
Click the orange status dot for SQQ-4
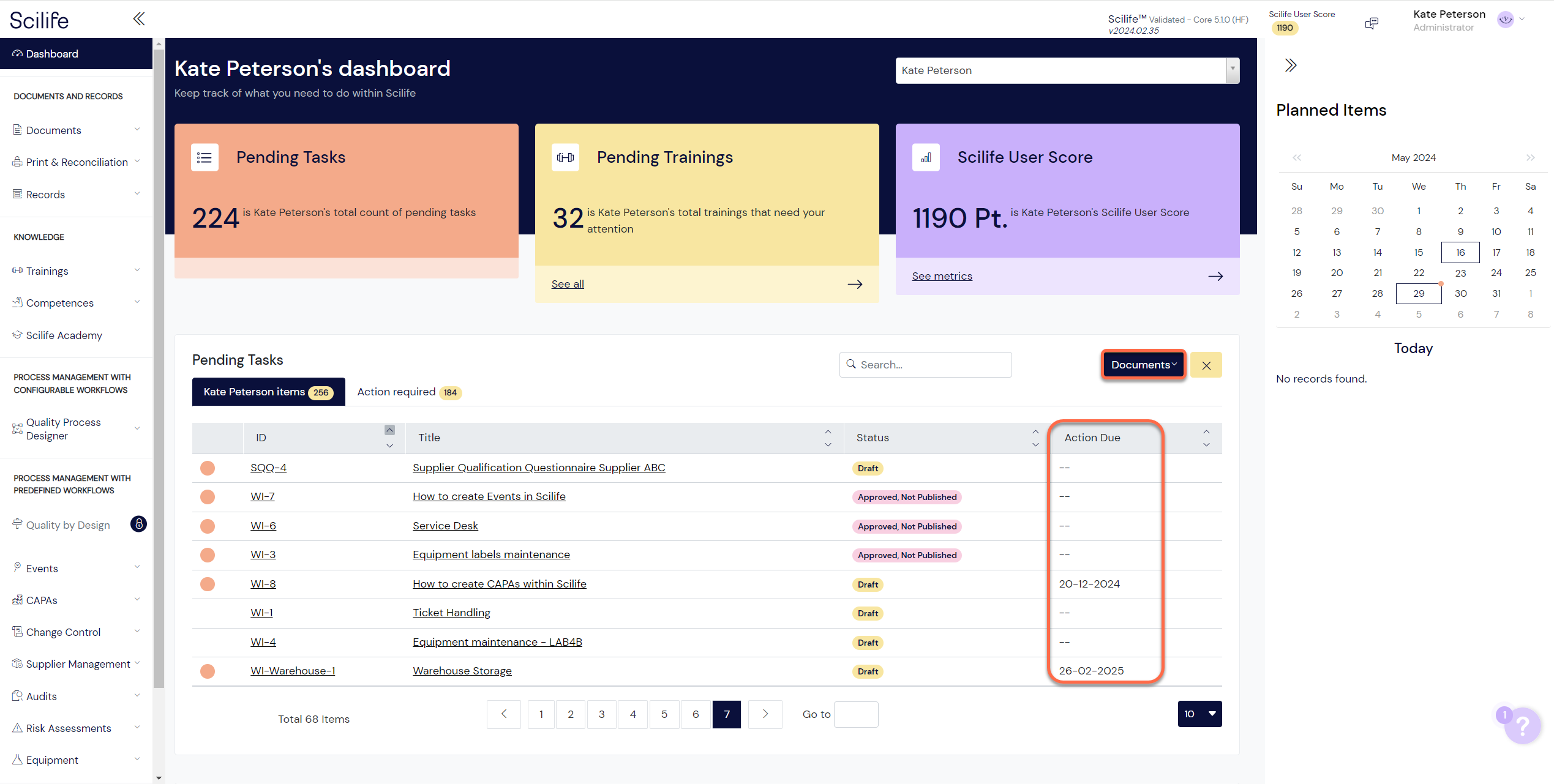point(208,468)
